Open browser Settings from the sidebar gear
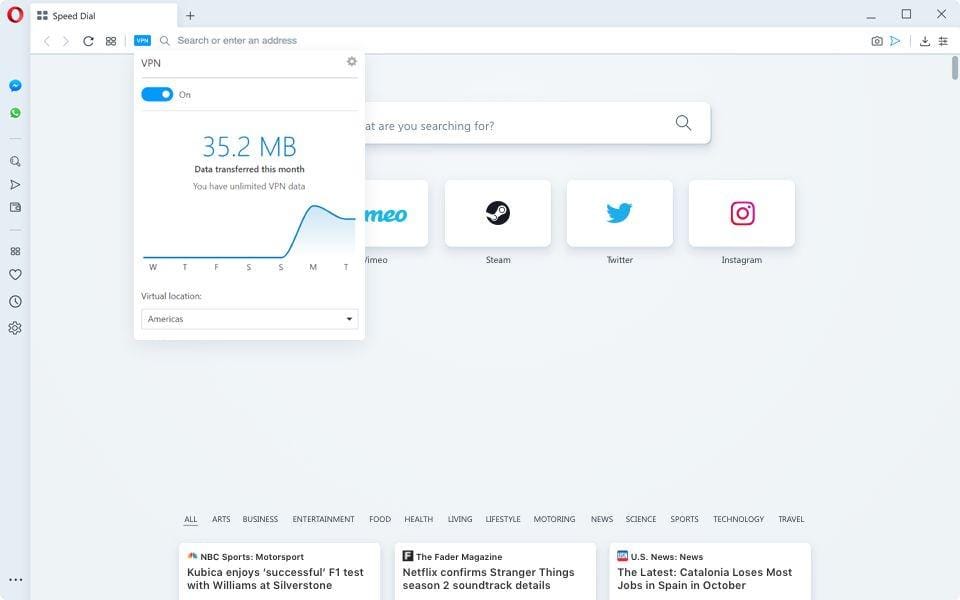 pos(14,327)
